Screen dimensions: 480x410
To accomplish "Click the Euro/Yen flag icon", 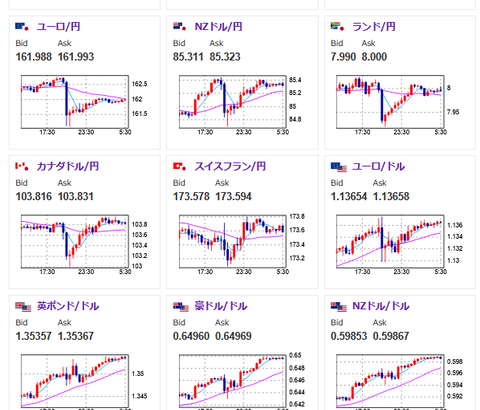I will [x=22, y=27].
